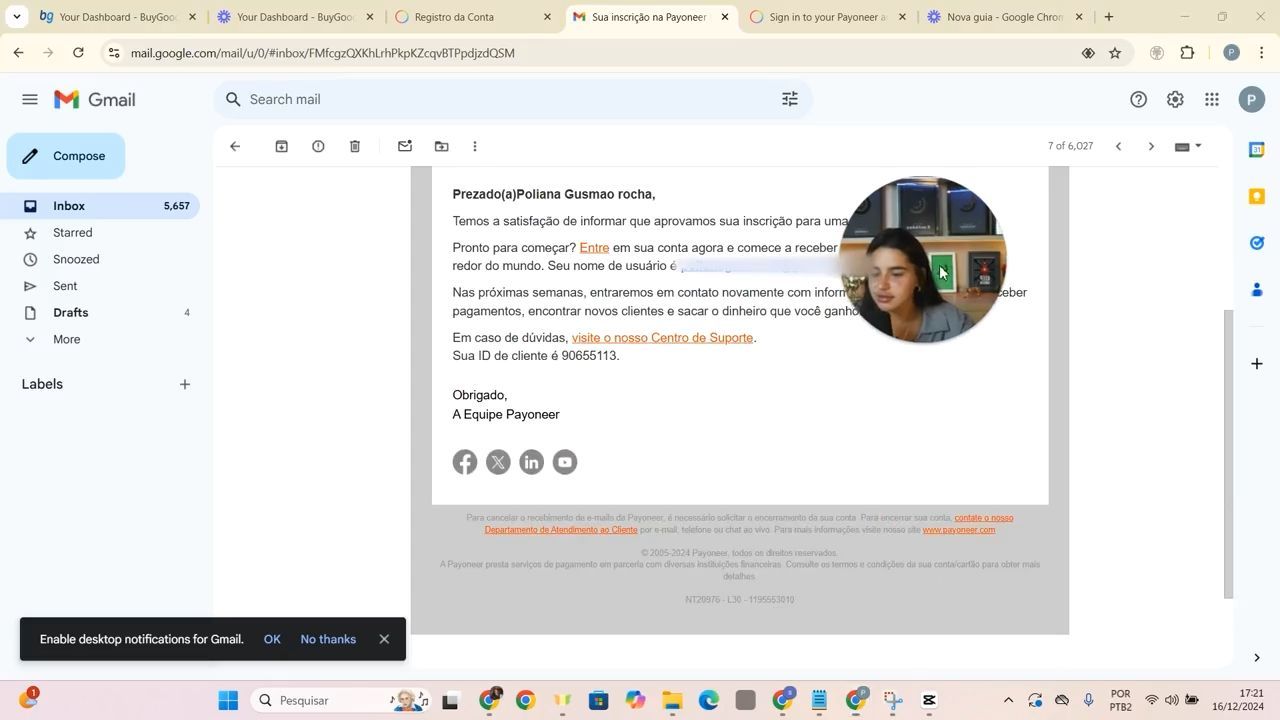Screen dimensions: 1280x720
Task: Archive this email
Action: tap(282, 146)
